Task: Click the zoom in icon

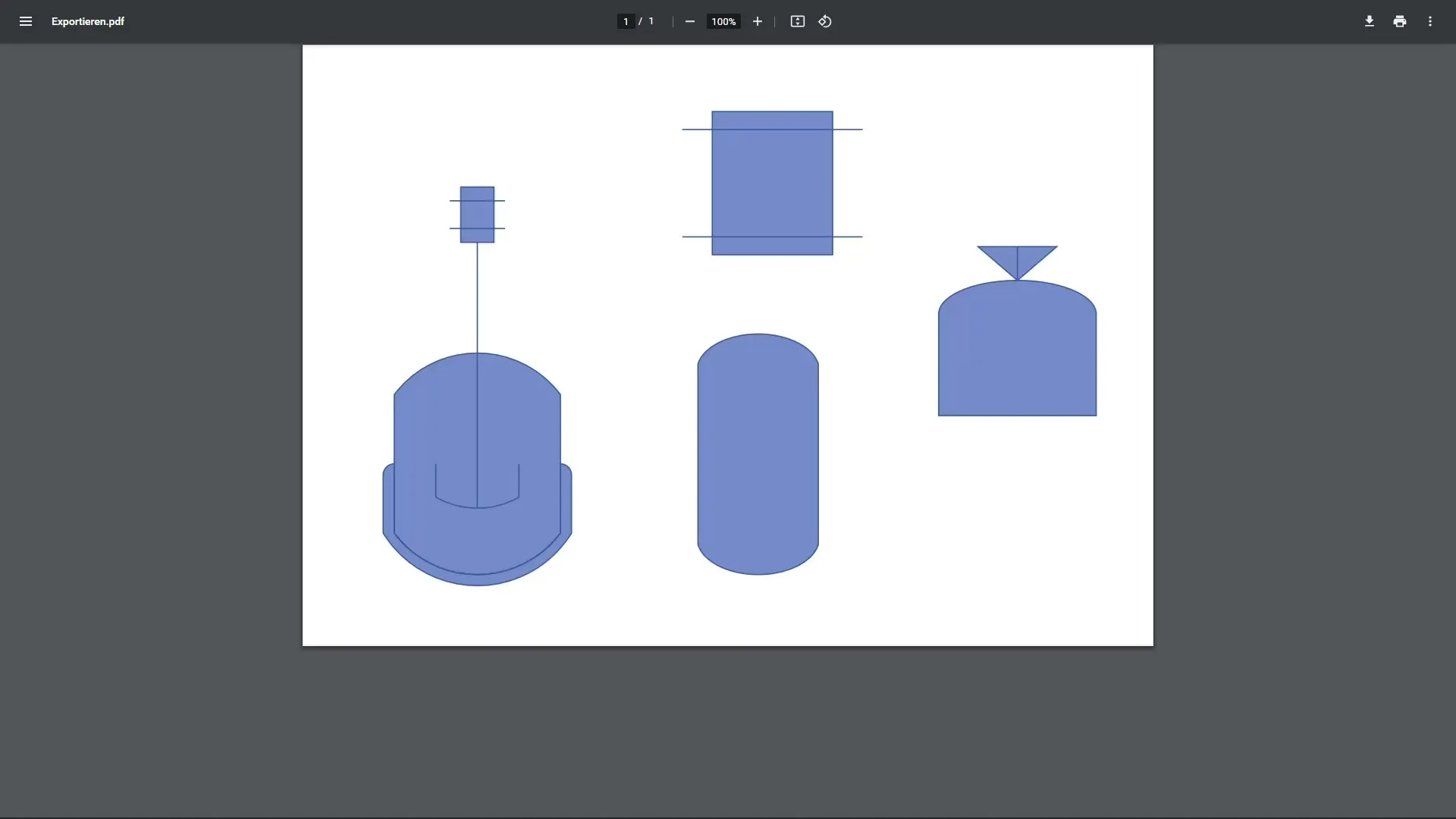Action: (x=757, y=21)
